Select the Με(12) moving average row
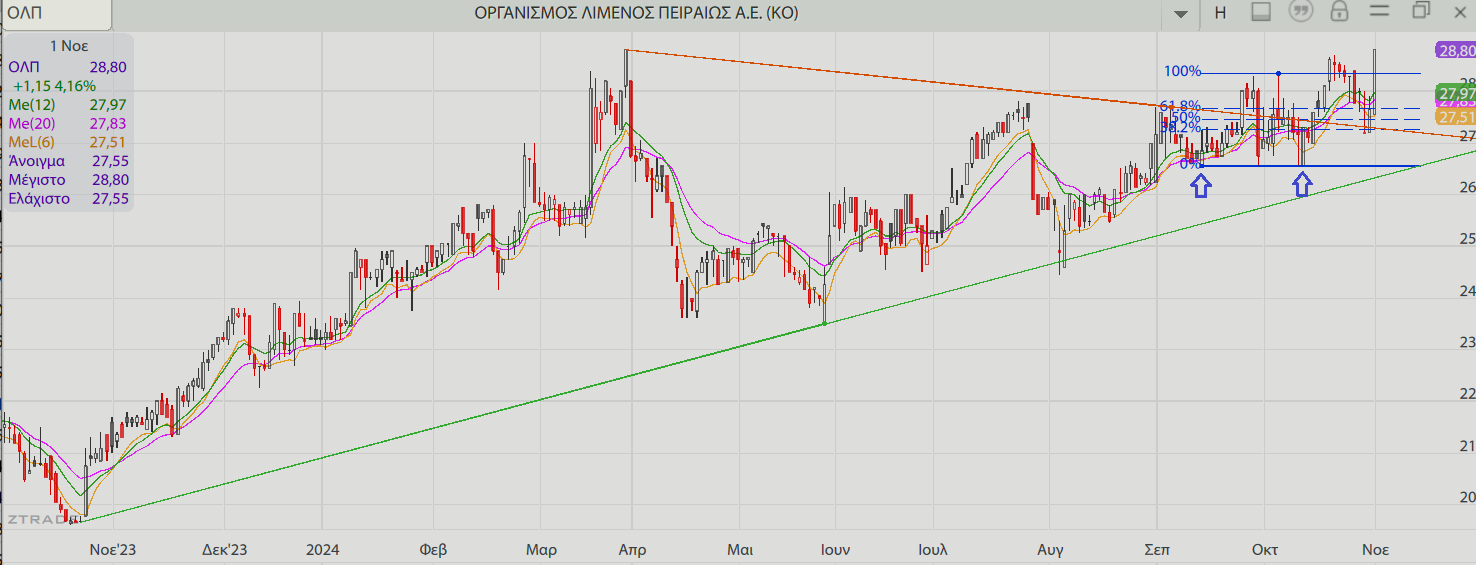Image resolution: width=1476 pixels, height=565 pixels. 67,104
